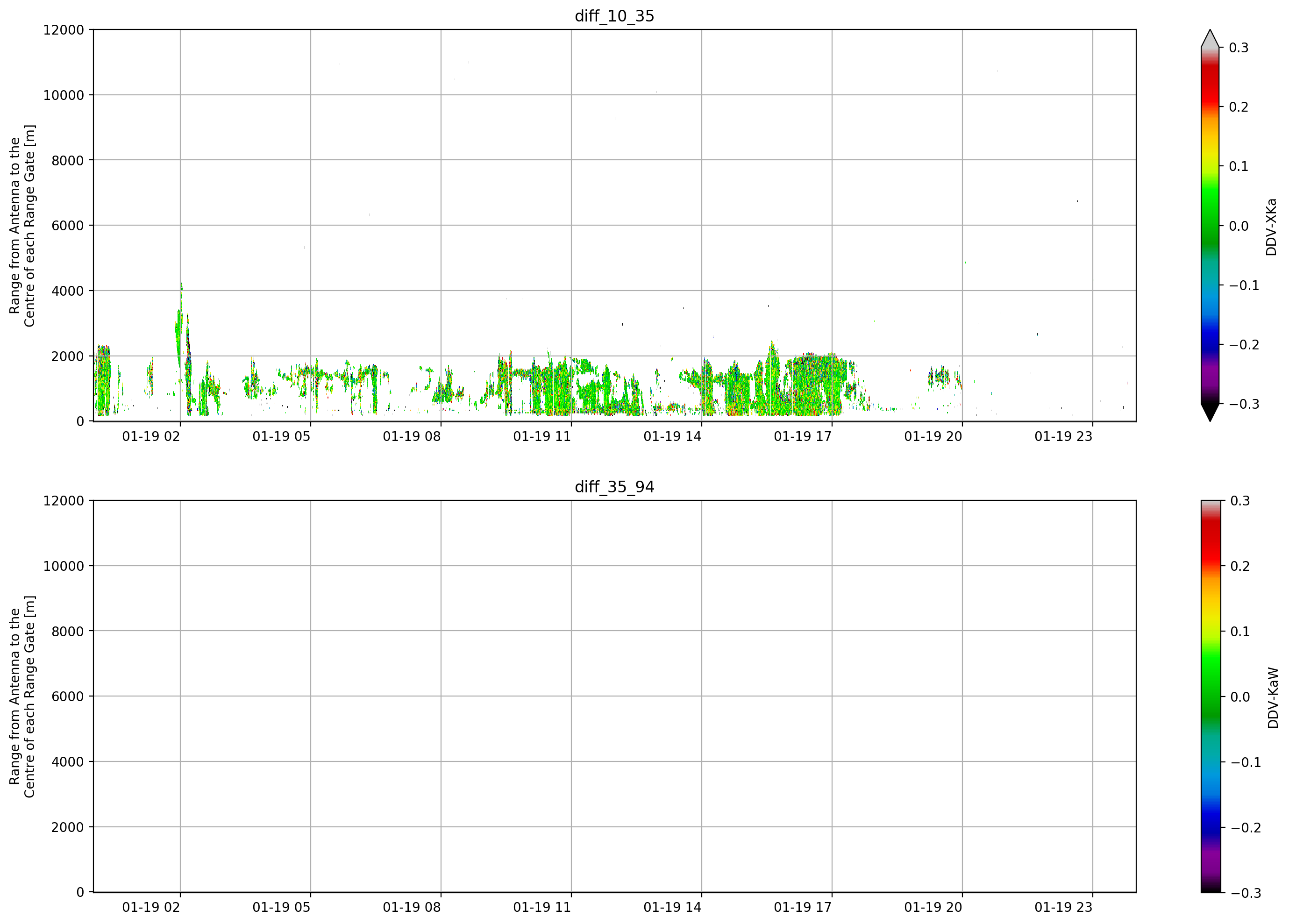Click the 0.3 tick on DDV-XKa colorbar

(x=1239, y=48)
